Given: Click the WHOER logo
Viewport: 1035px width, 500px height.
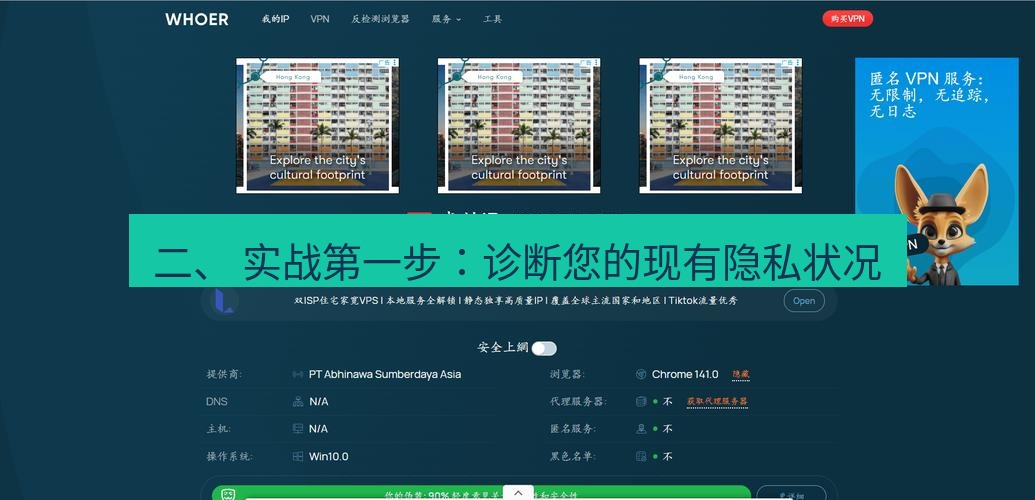Looking at the screenshot, I should pyautogui.click(x=197, y=19).
